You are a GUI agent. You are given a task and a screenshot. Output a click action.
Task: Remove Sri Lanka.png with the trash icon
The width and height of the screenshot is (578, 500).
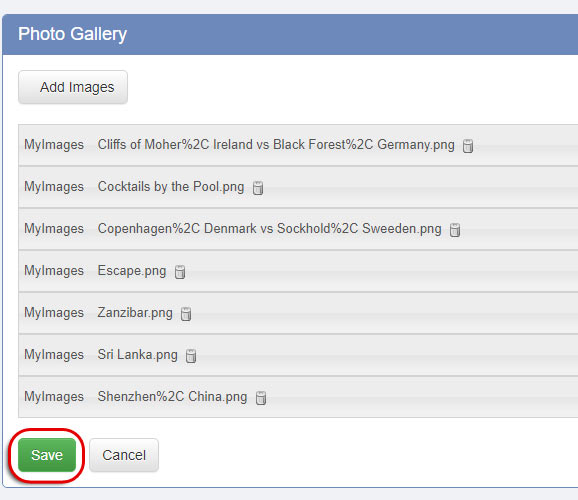191,356
